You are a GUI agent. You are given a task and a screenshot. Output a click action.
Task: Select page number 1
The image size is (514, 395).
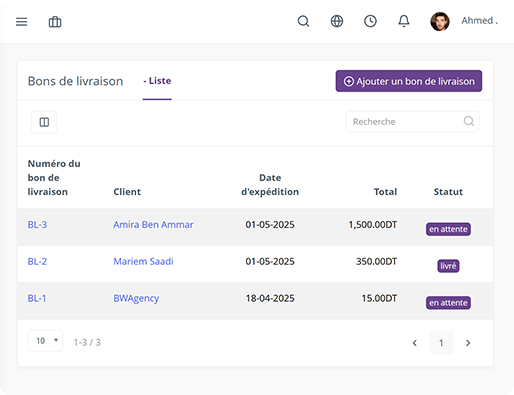[441, 343]
